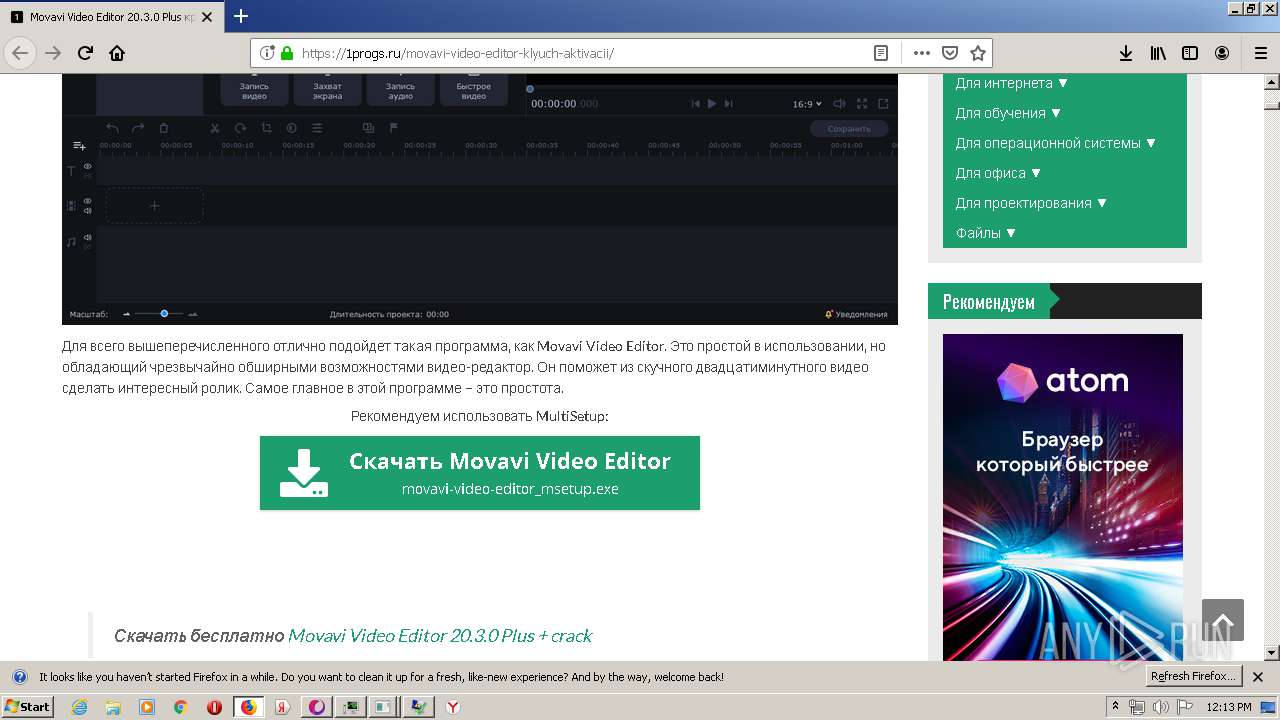
Task: Expand the Для обучения category
Action: (1009, 113)
